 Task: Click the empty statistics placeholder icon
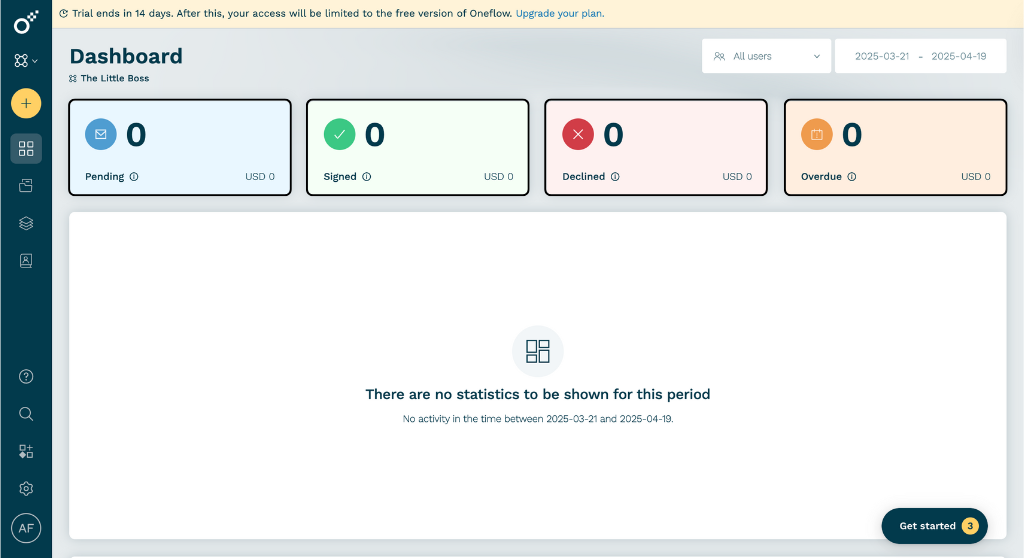(537, 352)
